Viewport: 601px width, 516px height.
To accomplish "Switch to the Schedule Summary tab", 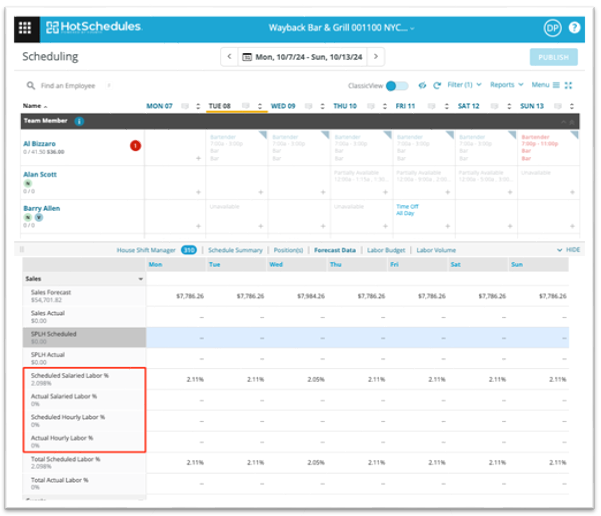I will tap(234, 250).
